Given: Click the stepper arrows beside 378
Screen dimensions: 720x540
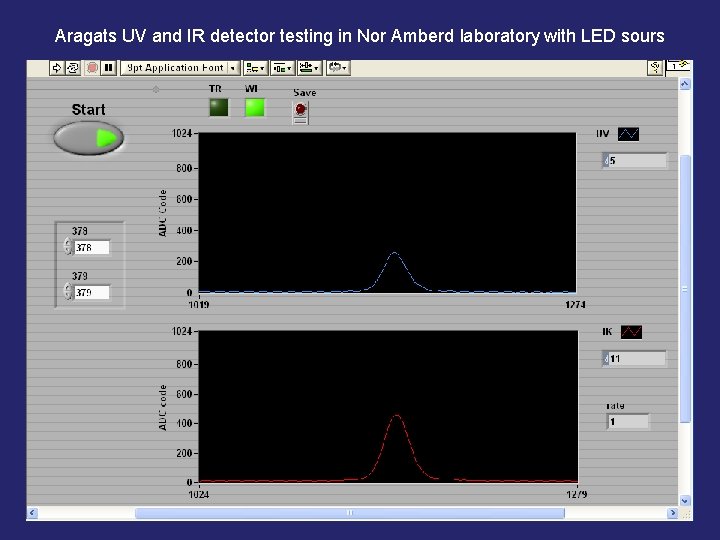Looking at the screenshot, I should [68, 247].
